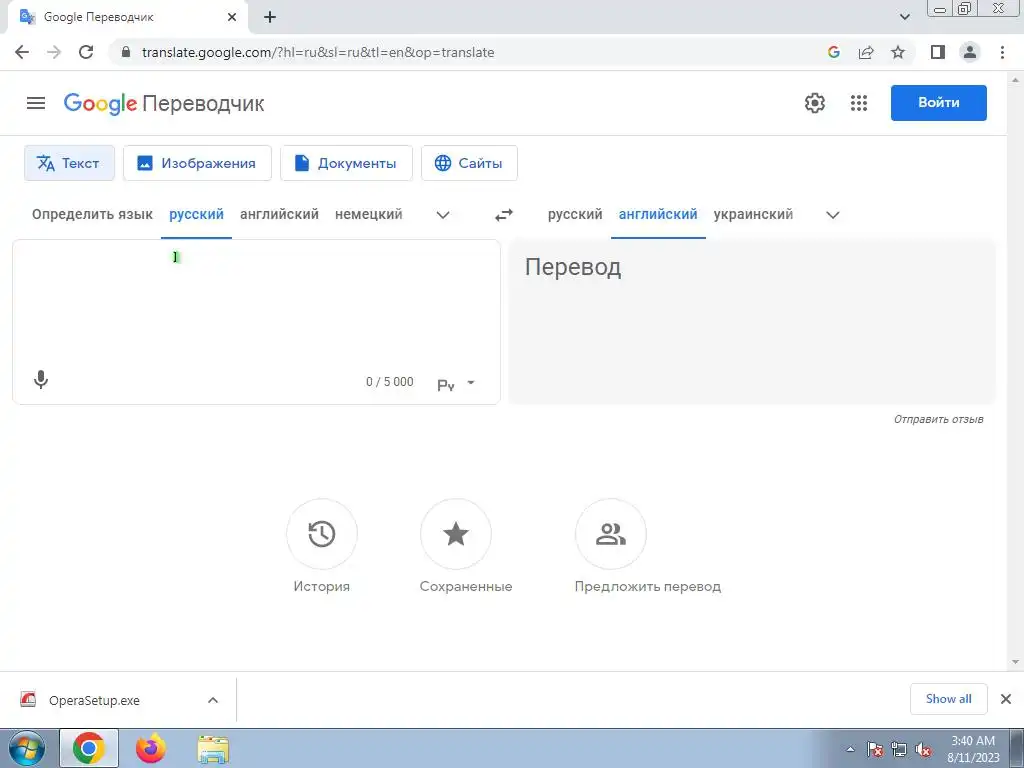The image size is (1024, 768).
Task: Click the Войти sign-in button
Action: tap(938, 103)
